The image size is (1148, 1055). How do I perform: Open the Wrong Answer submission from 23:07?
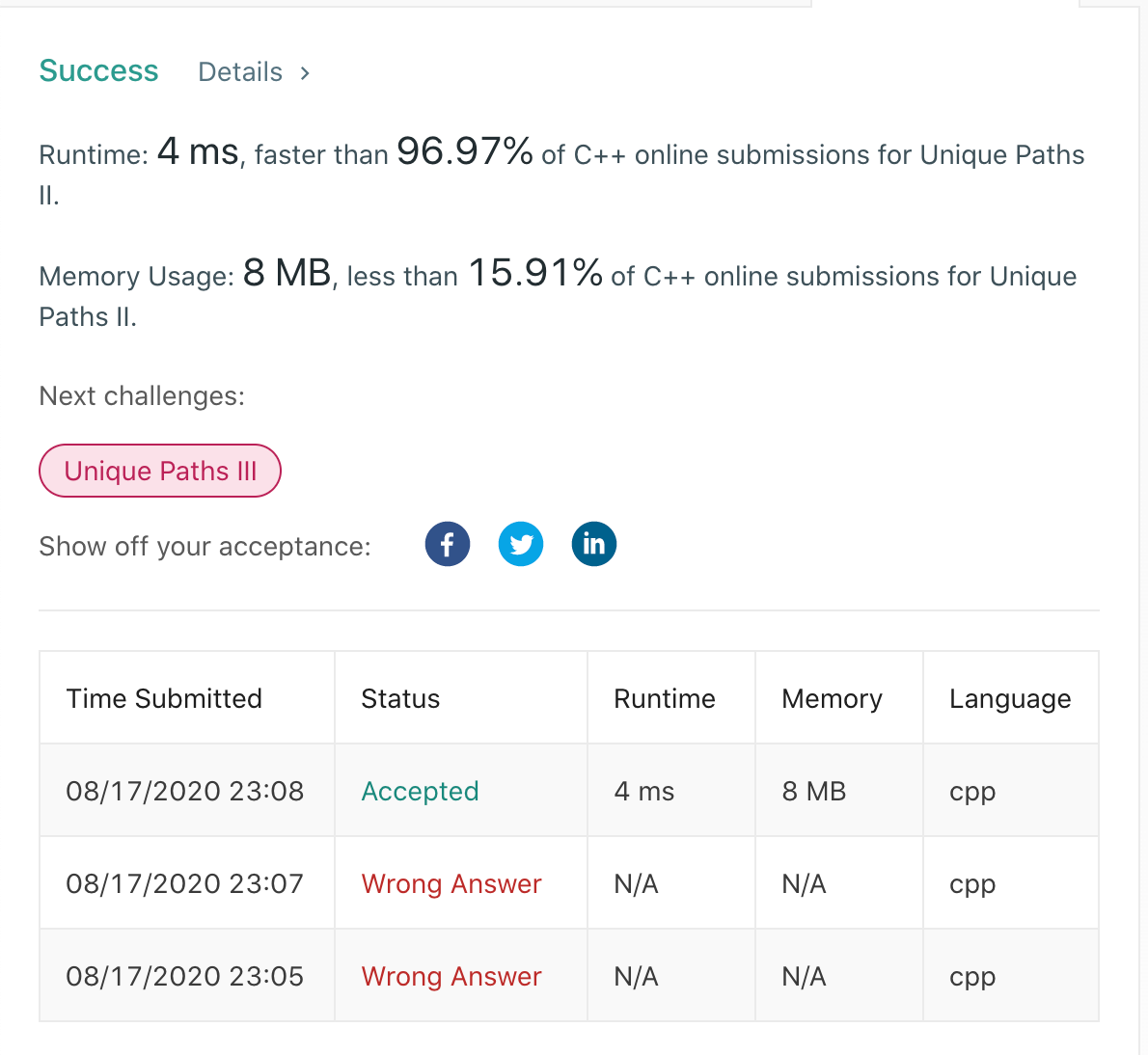click(451, 882)
